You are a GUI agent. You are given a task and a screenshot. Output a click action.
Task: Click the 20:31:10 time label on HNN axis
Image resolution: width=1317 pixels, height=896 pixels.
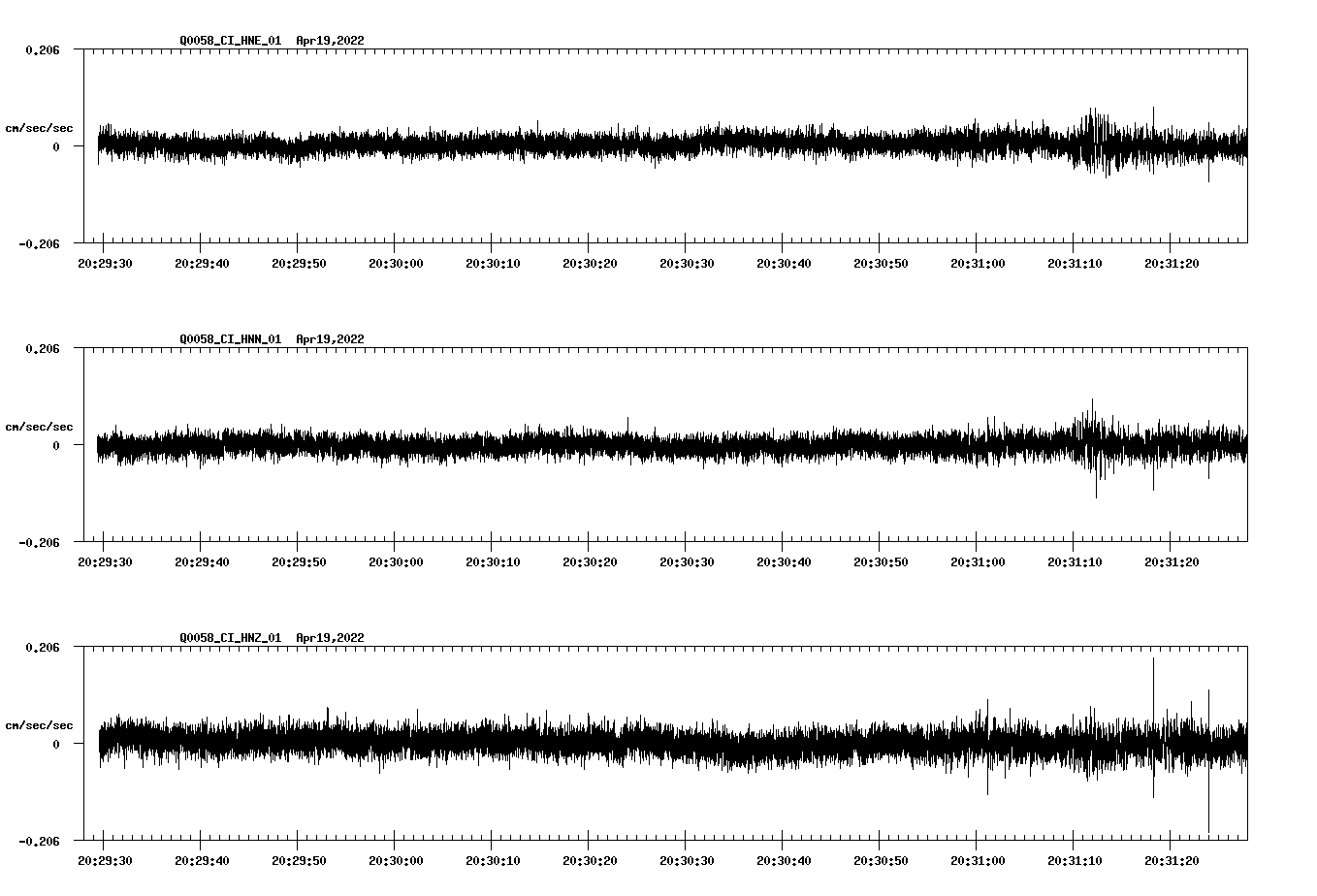(1075, 562)
